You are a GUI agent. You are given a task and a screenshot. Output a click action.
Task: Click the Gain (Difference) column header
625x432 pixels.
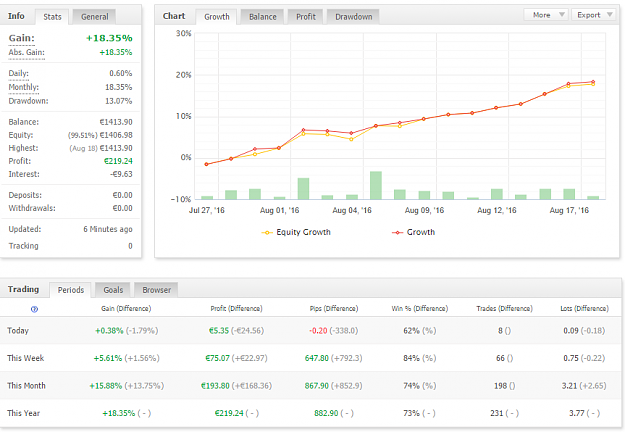tap(126, 308)
